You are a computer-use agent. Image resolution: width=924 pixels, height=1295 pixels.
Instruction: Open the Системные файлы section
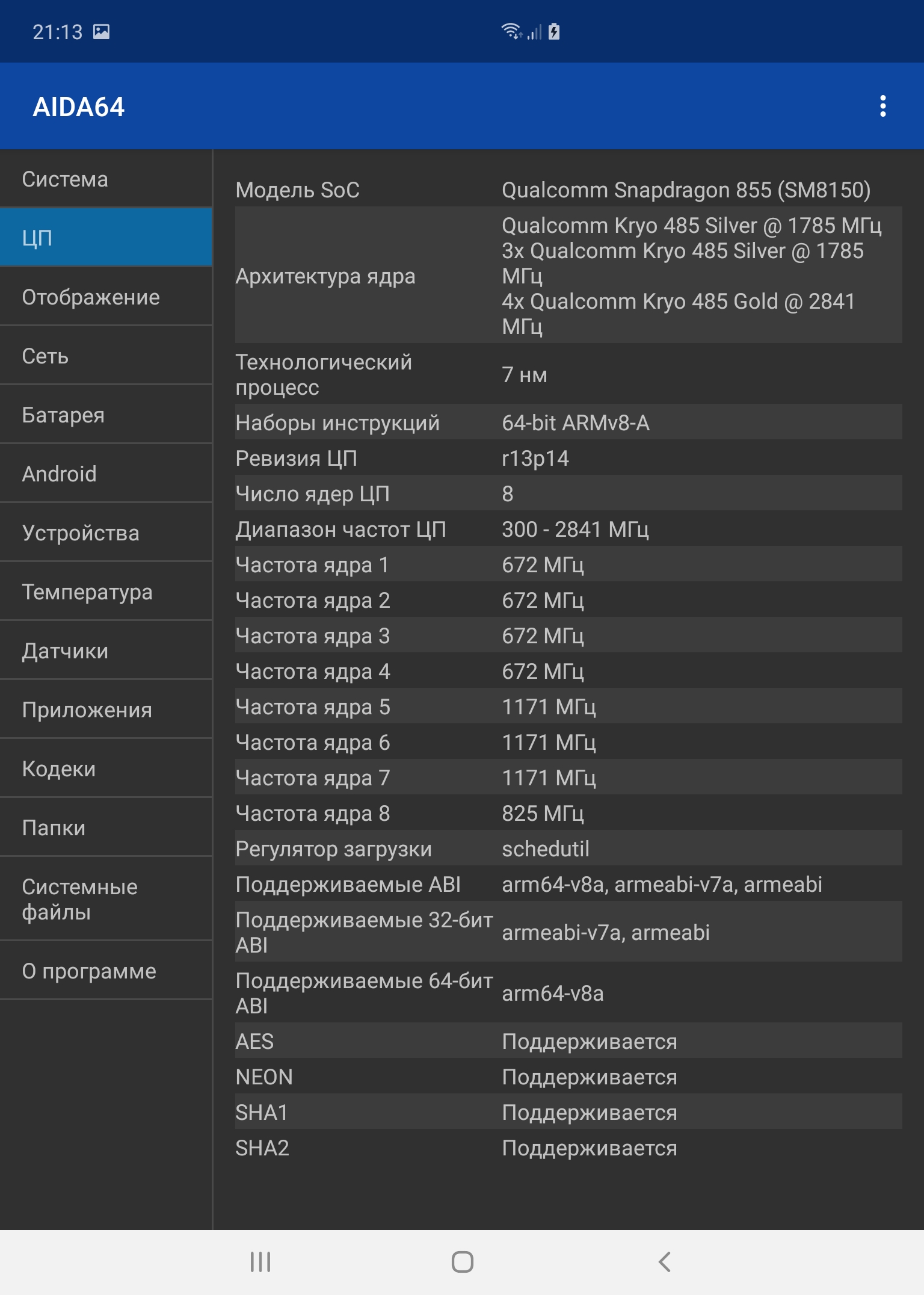106,899
